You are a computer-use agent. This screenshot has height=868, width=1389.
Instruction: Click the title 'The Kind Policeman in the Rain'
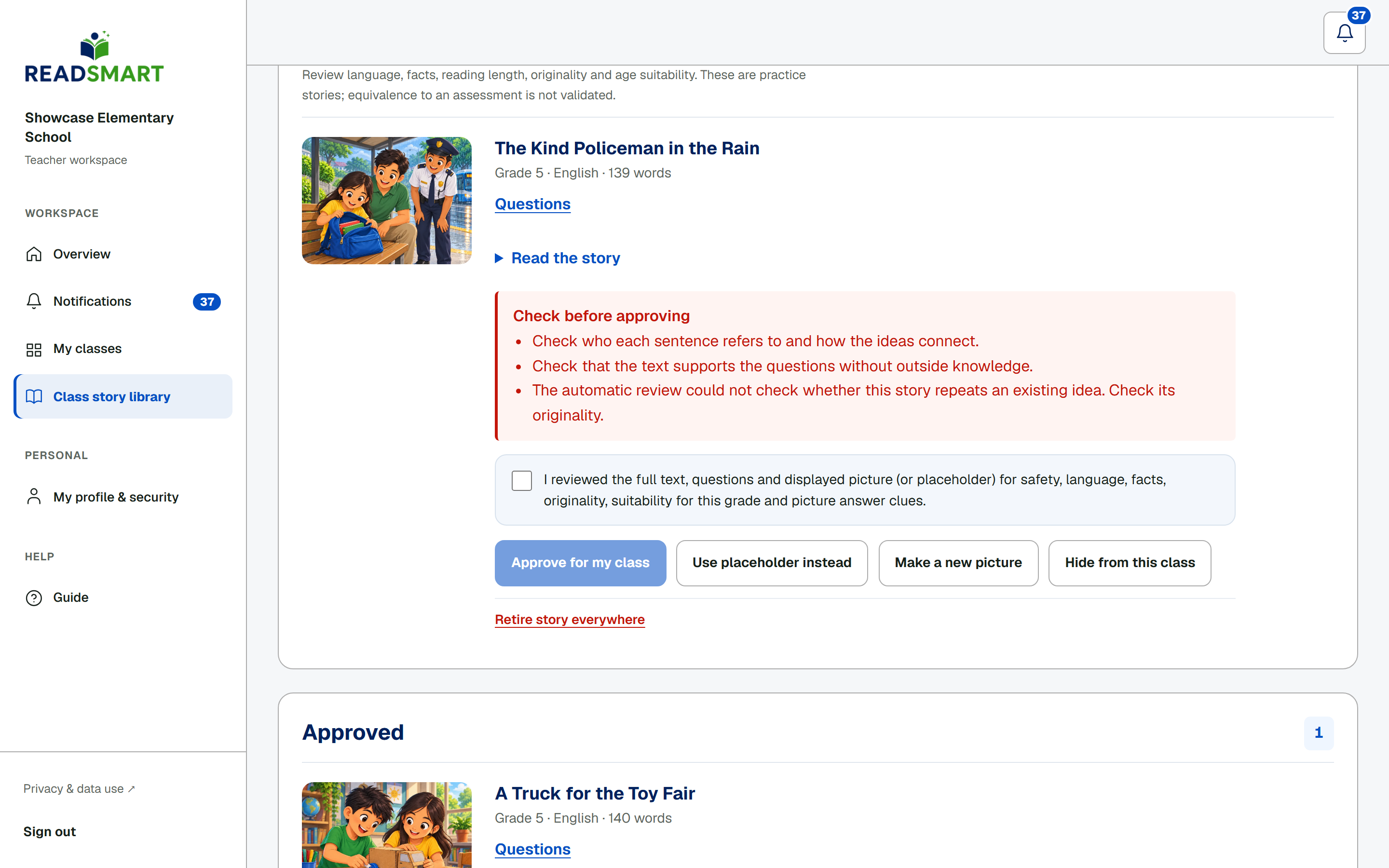[x=627, y=148]
